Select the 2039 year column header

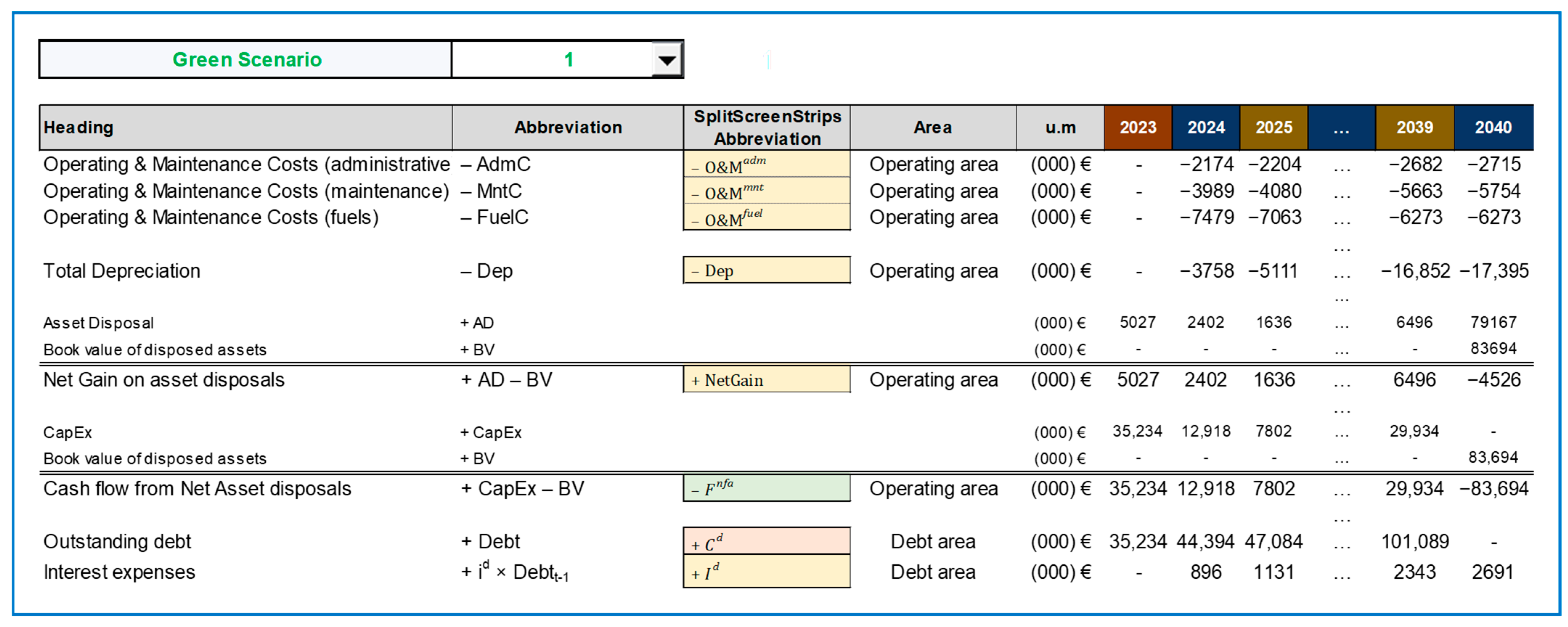pos(1414,128)
